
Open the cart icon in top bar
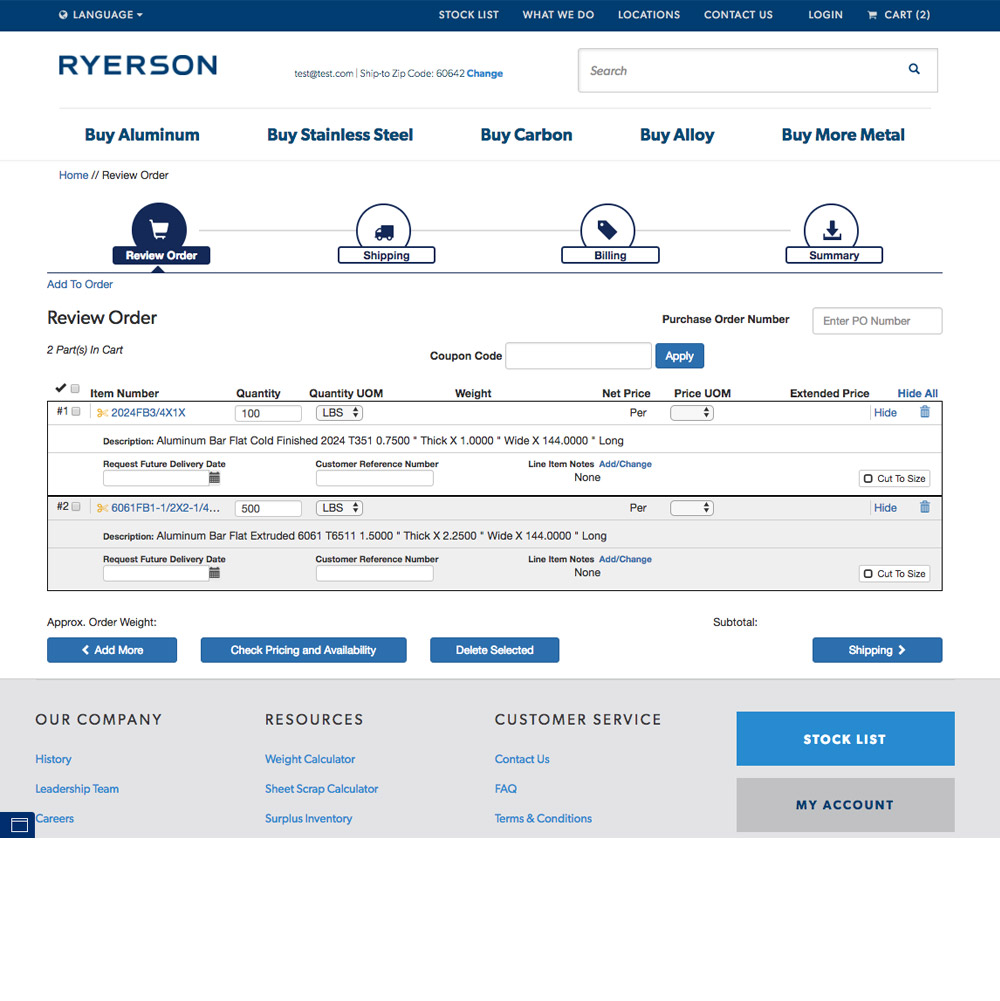tap(872, 15)
